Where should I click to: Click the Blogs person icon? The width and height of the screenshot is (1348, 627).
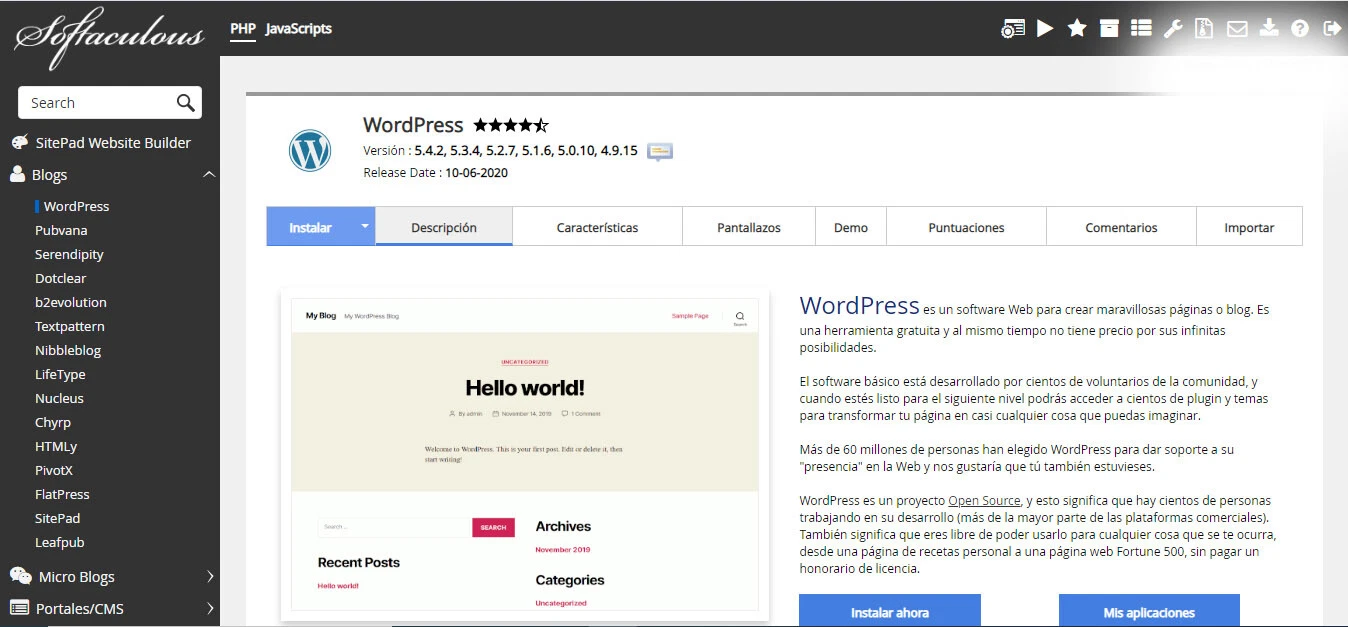tap(18, 174)
